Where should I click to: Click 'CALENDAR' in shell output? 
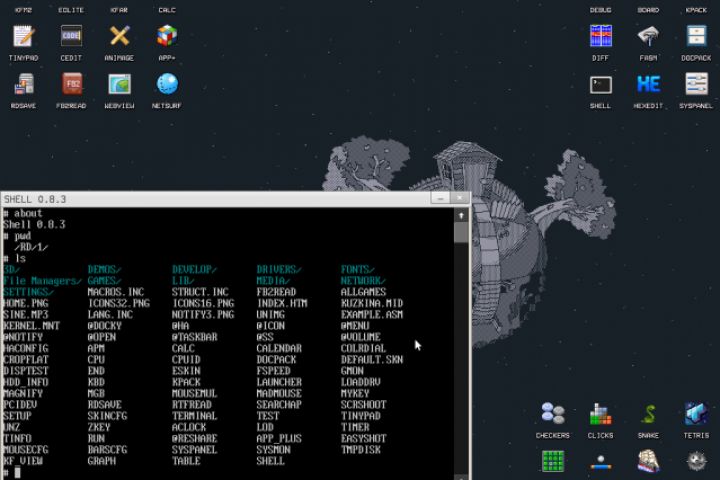[279, 348]
